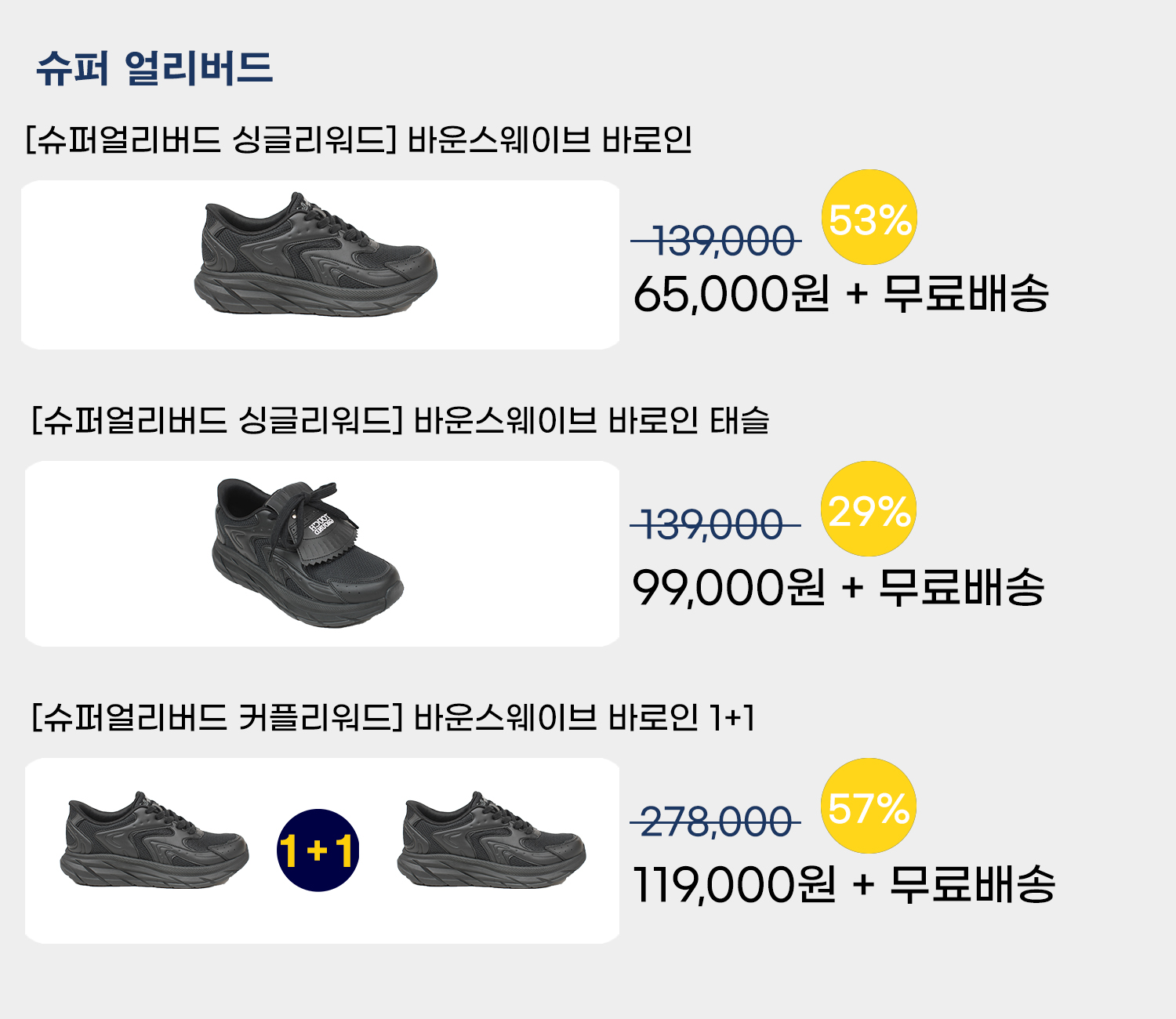Click the tassel shoe's crossed-out 139,000 price
1176x1019 pixels.
point(715,524)
